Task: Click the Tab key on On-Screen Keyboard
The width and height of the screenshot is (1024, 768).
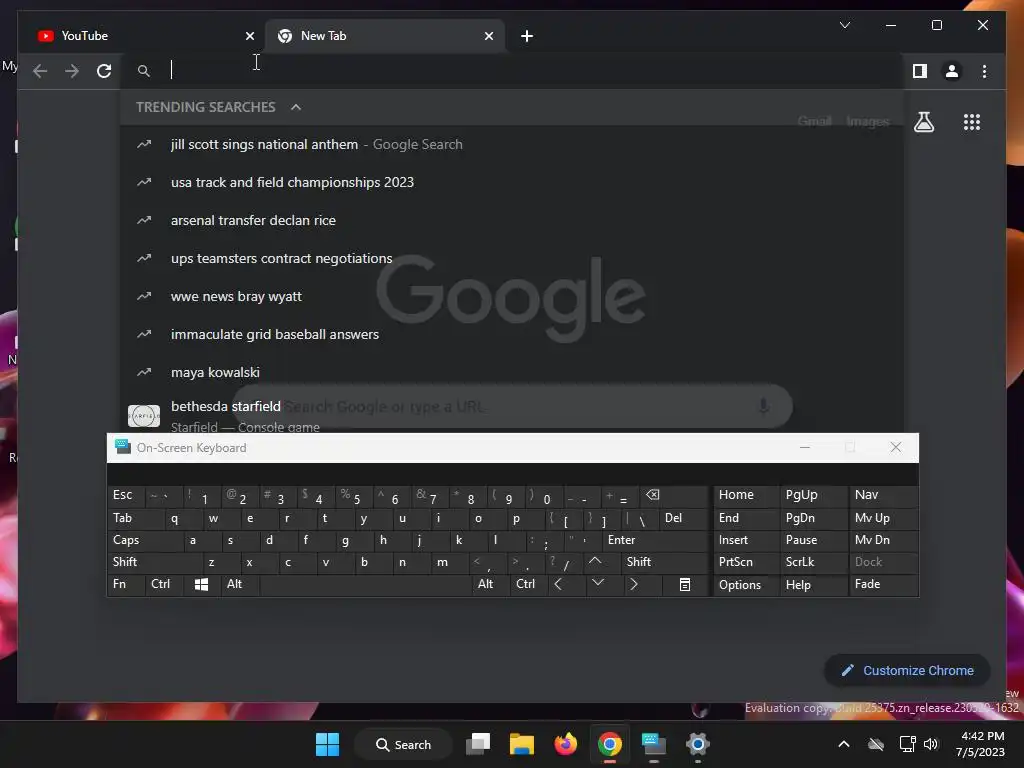Action: (134, 518)
